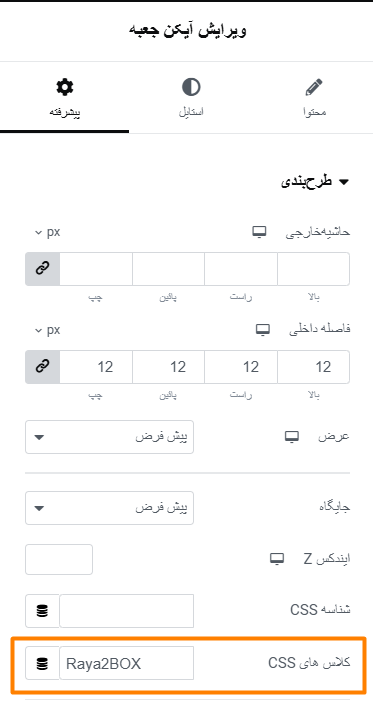This screenshot has width=373, height=711.
Task: Click the padding responsive device monitor icon
Action: click(263, 330)
